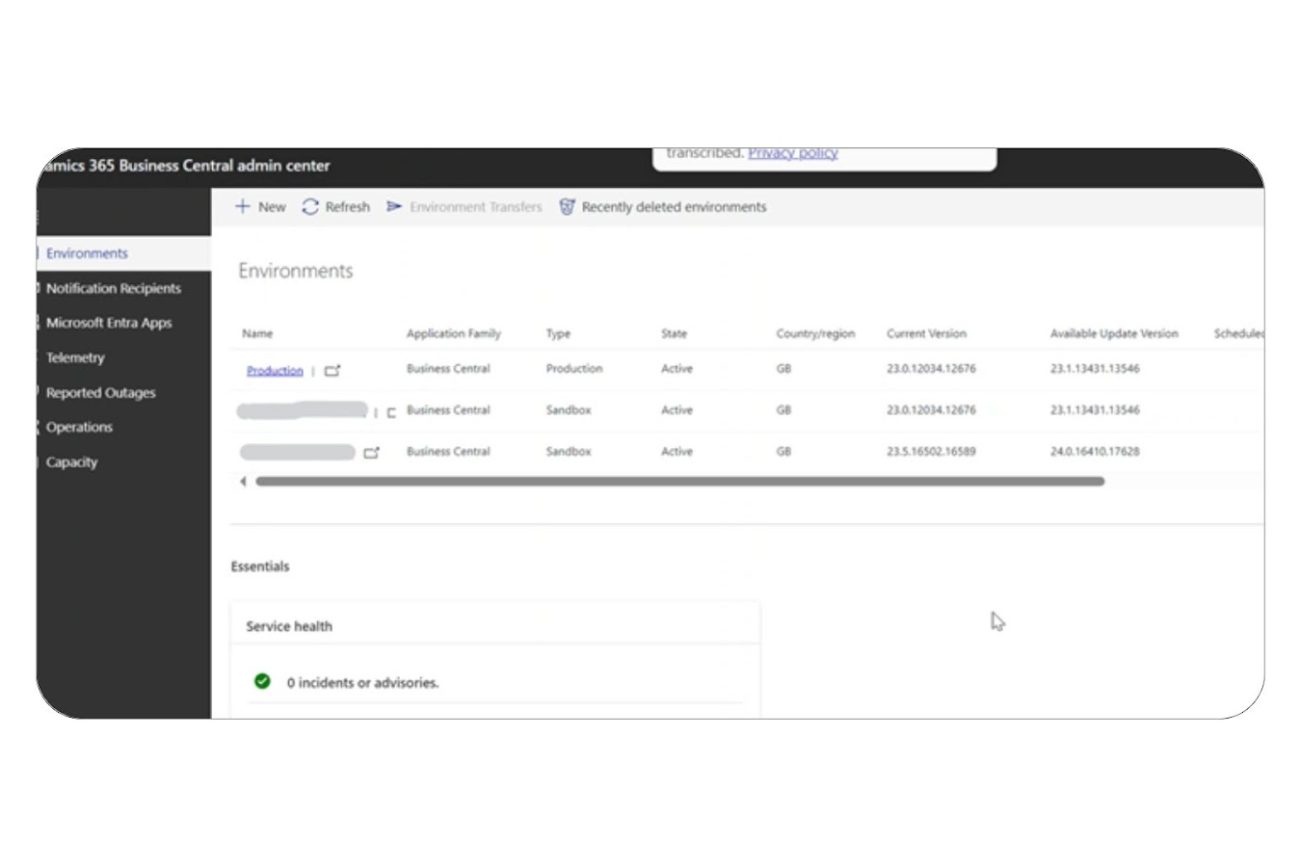This screenshot has height=867, width=1300.
Task: Select Operations in sidebar
Action: (x=79, y=427)
